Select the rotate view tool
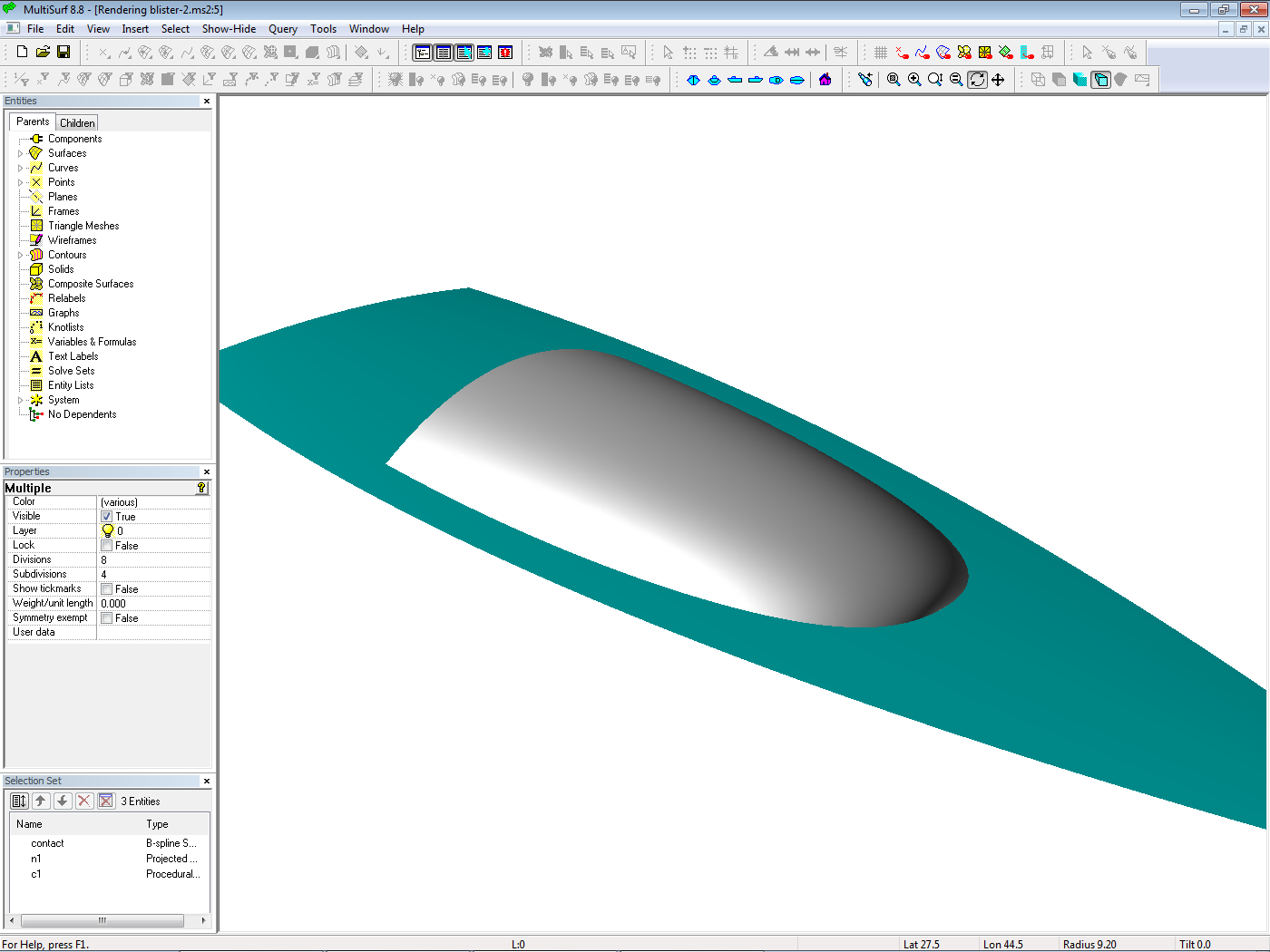The width and height of the screenshot is (1270, 952). point(977,80)
